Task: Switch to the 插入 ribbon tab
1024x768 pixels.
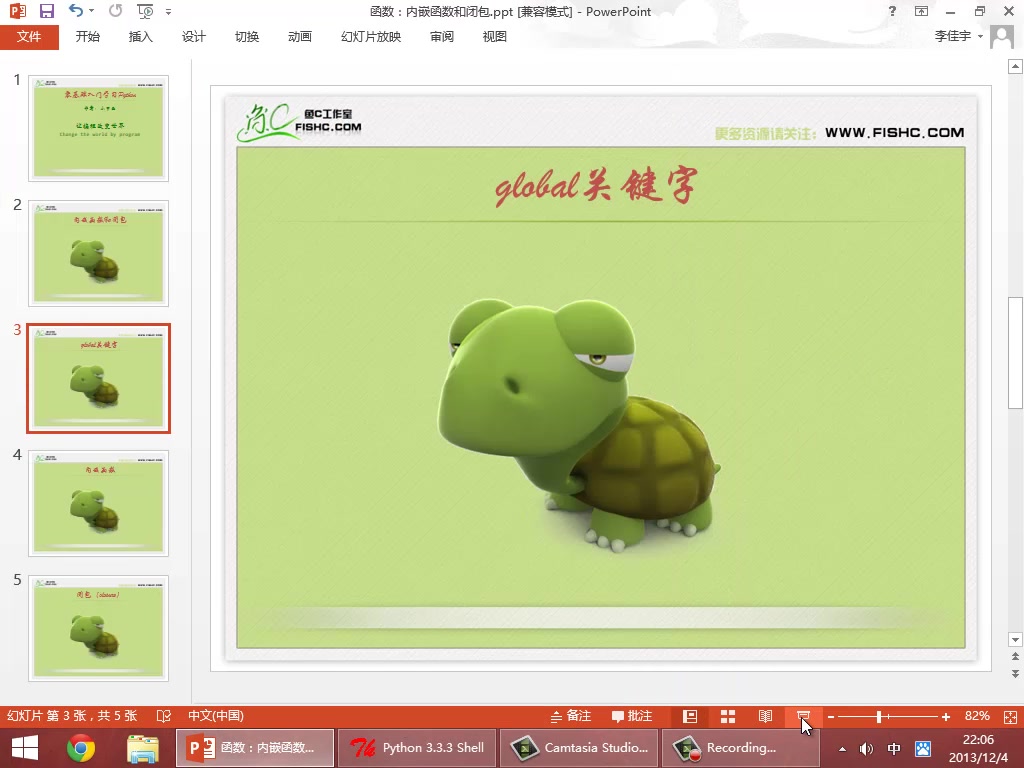Action: coord(139,36)
